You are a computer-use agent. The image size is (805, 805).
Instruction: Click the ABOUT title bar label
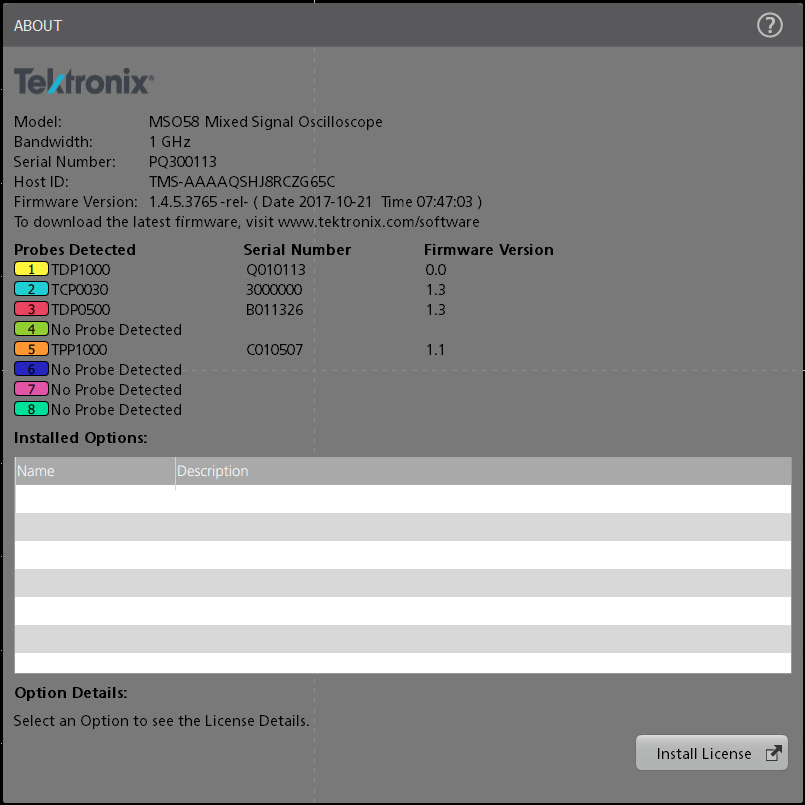click(37, 25)
